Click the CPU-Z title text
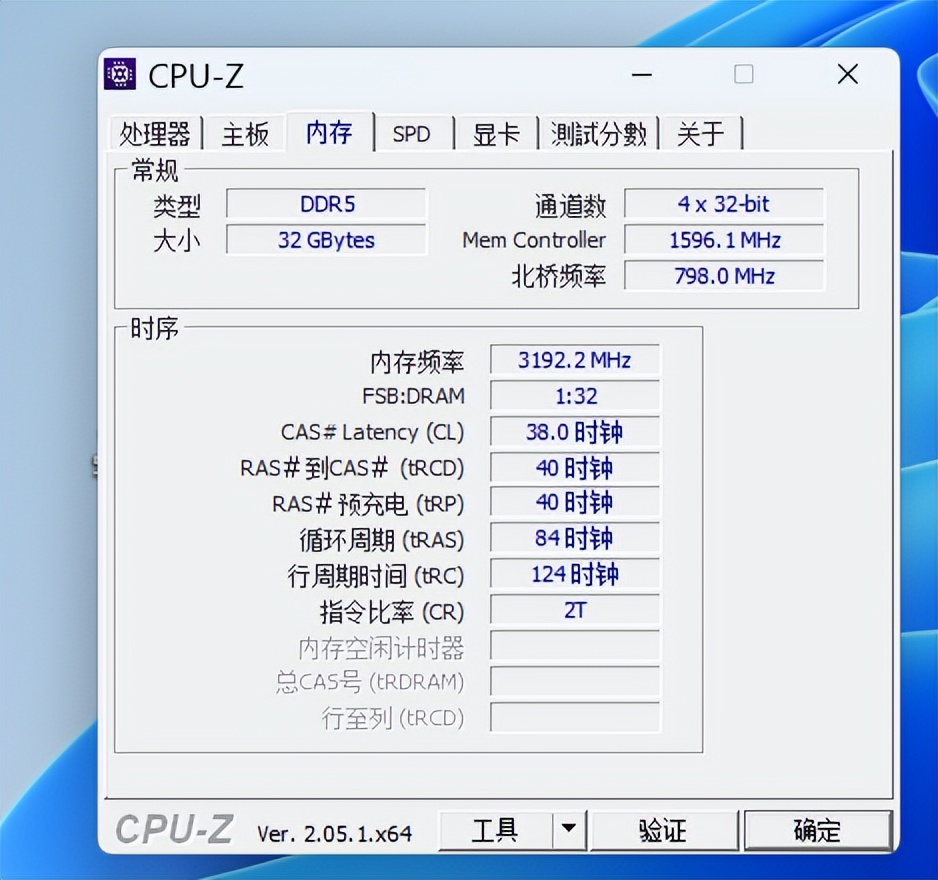Viewport: 938px width, 880px height. (196, 76)
